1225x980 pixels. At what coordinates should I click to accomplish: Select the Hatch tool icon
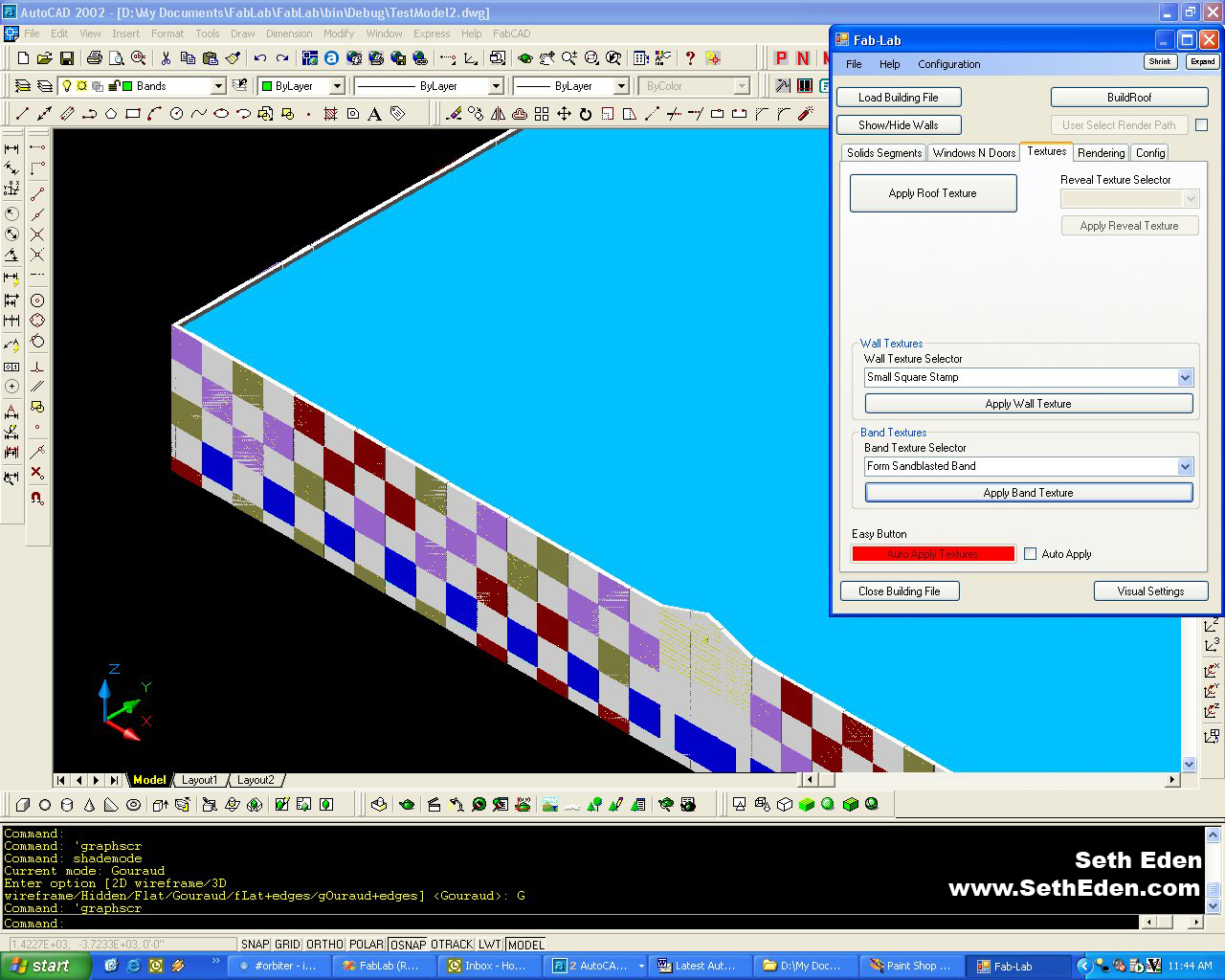coord(331,114)
